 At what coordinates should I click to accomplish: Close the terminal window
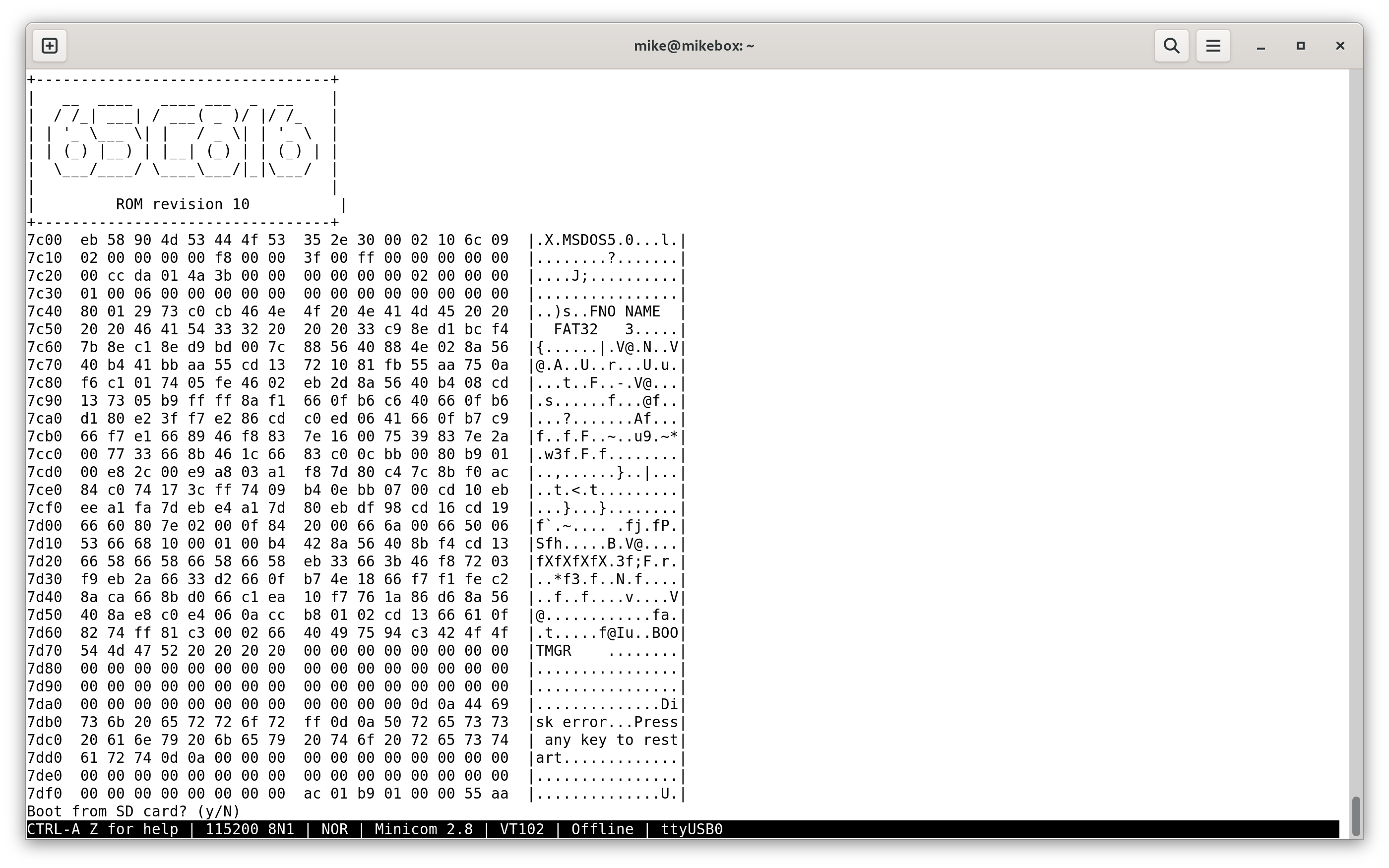pyautogui.click(x=1340, y=45)
